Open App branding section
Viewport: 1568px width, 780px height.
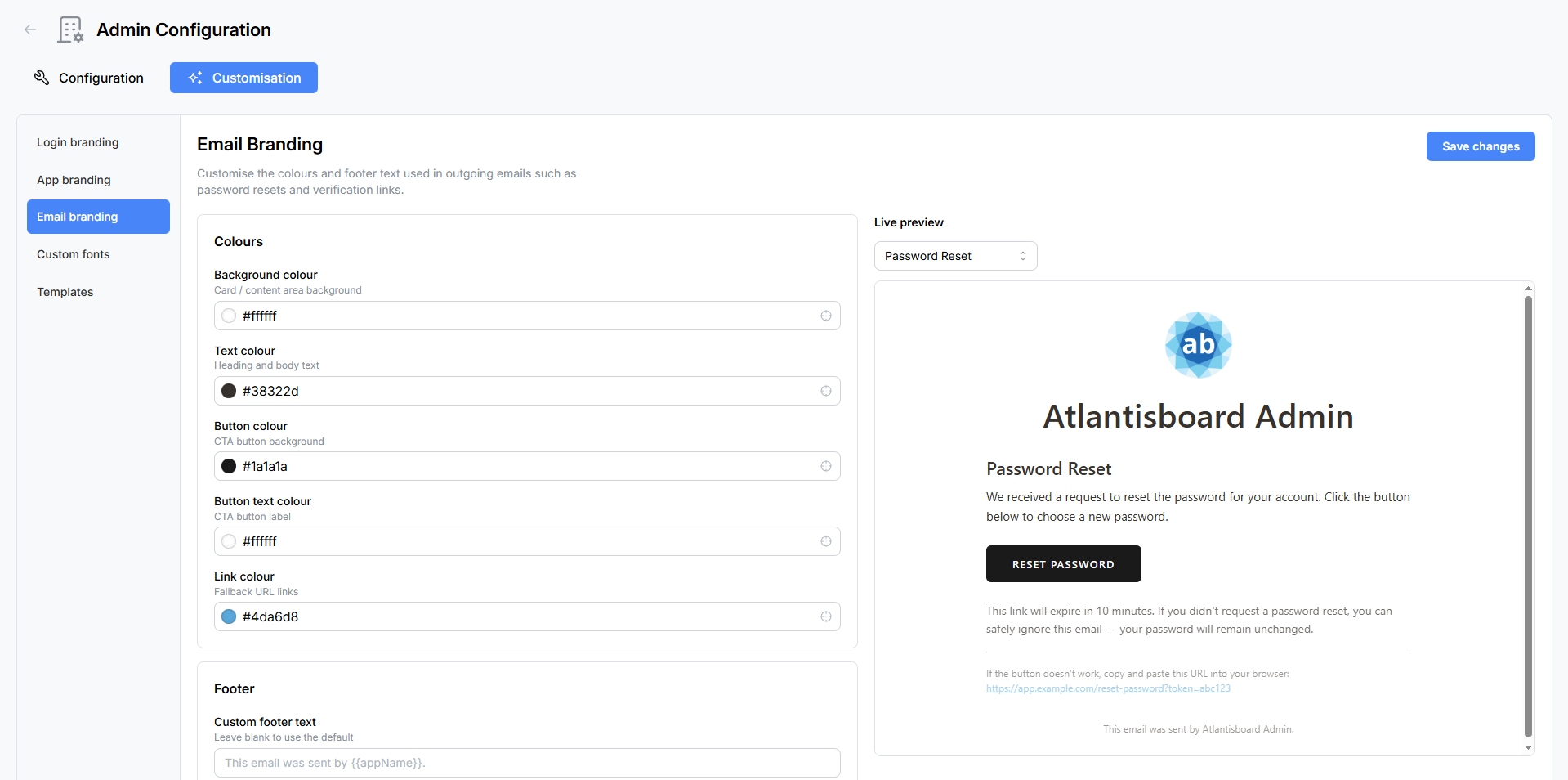click(x=98, y=180)
